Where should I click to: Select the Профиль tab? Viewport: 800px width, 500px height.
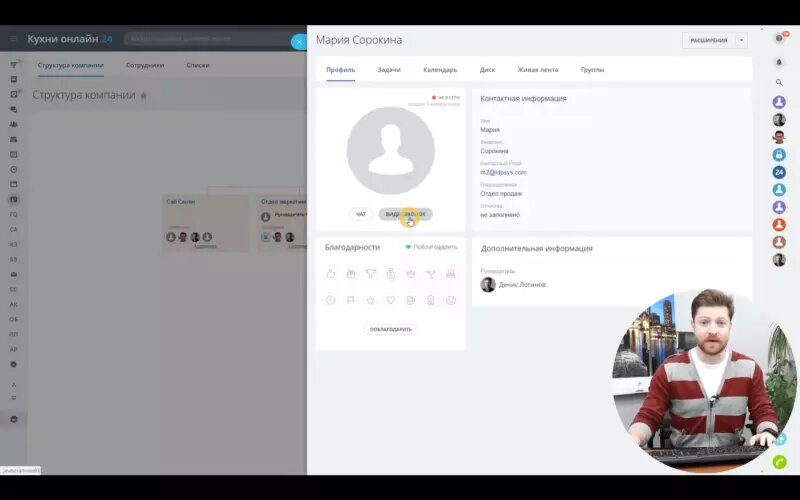(x=341, y=70)
